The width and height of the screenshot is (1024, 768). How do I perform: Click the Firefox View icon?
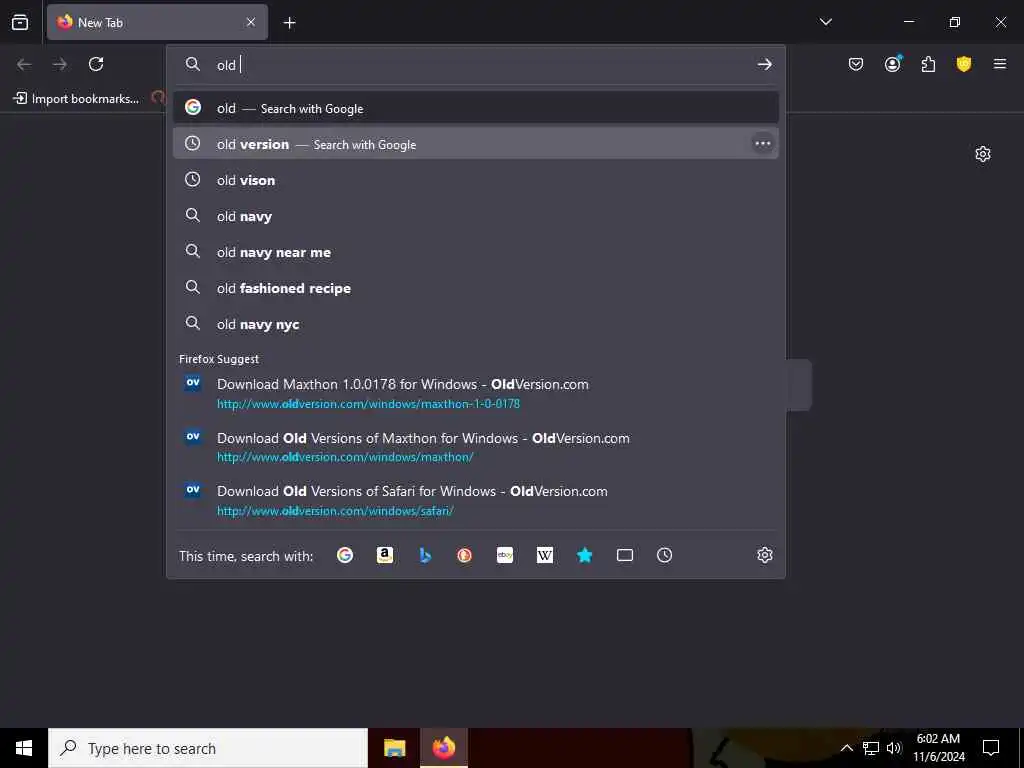20,22
